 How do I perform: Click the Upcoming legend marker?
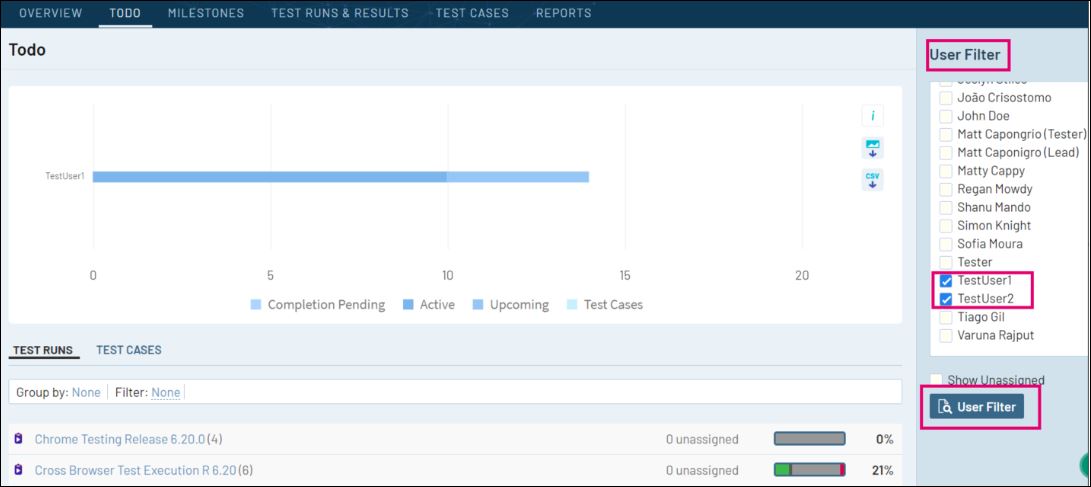pos(478,305)
